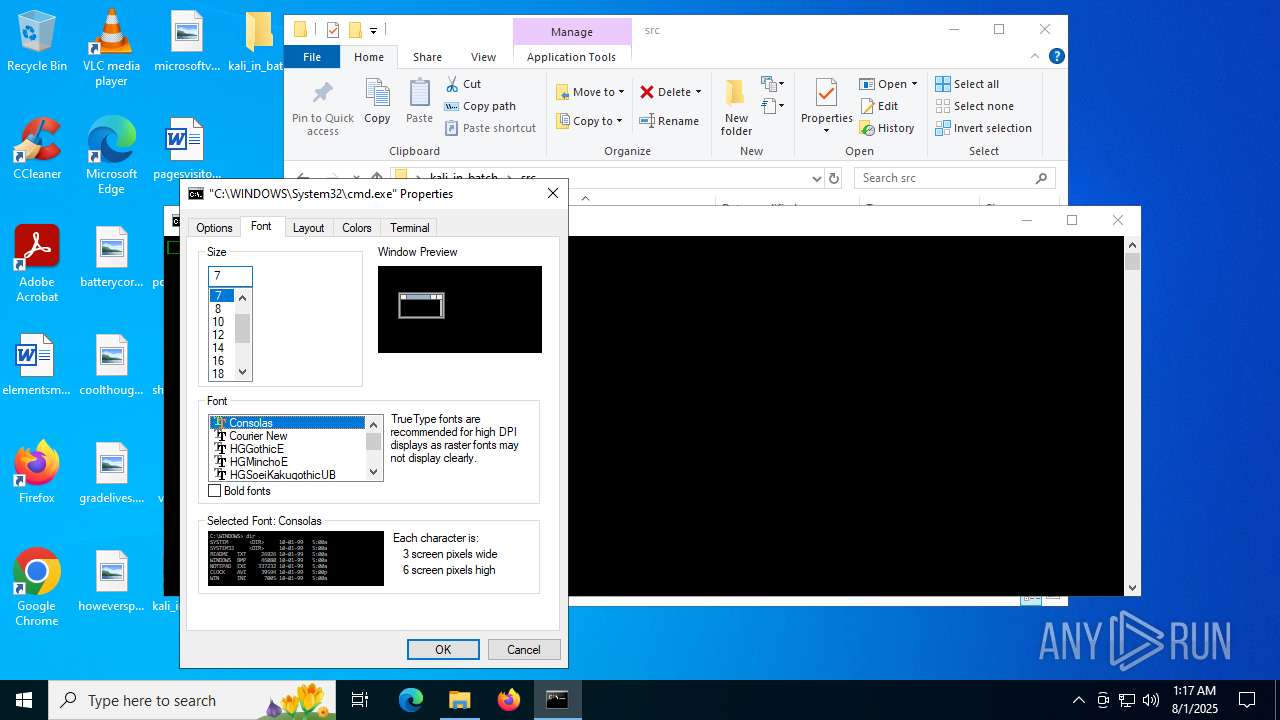
Task: Expand the Delete dropdown arrow
Action: (x=698, y=92)
